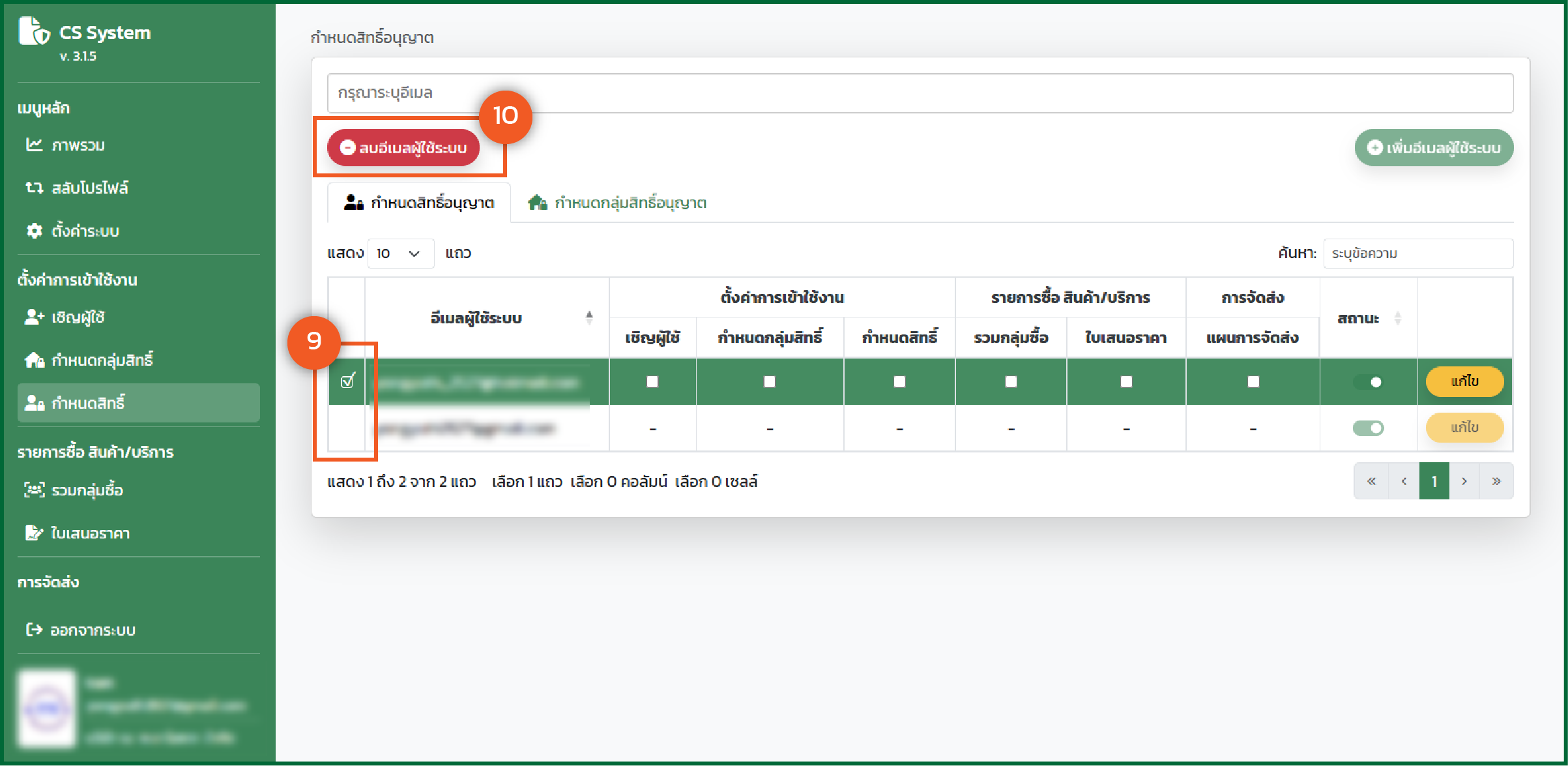The image size is (1568, 766).
Task: Sort by อีเมลผู้ใช้ระบบ column arrows
Action: (x=589, y=317)
